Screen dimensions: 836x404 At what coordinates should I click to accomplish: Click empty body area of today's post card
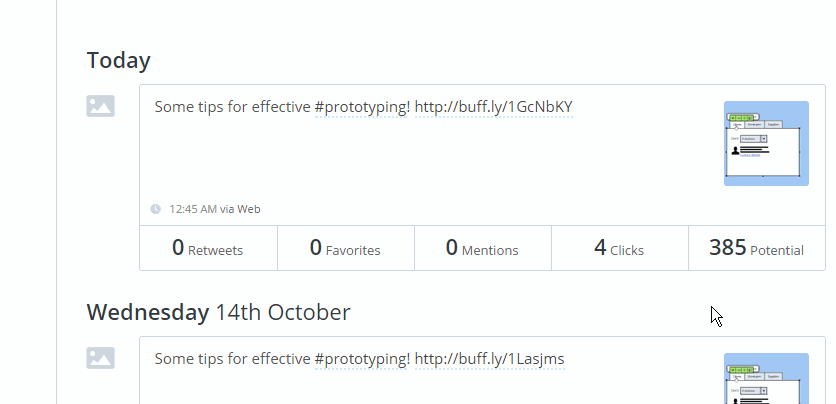coord(427,160)
